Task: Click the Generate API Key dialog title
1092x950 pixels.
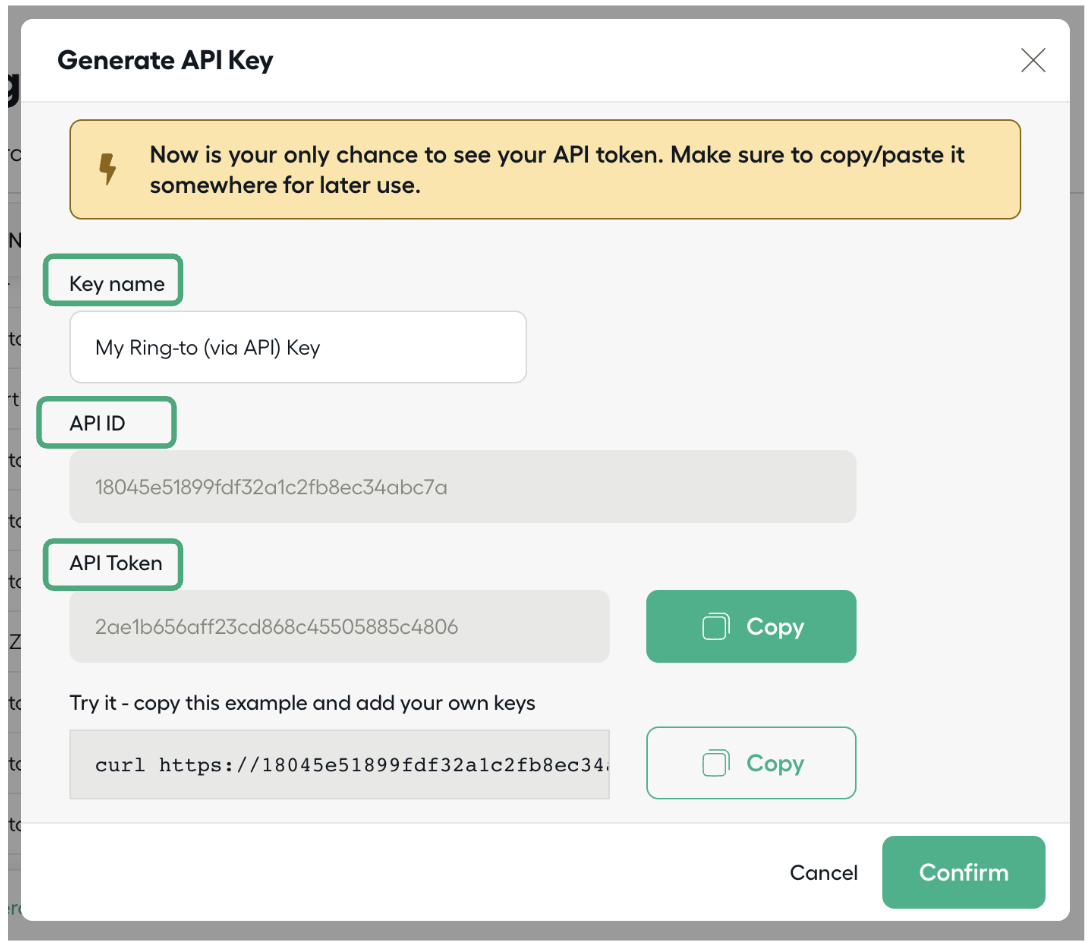Action: (x=166, y=61)
